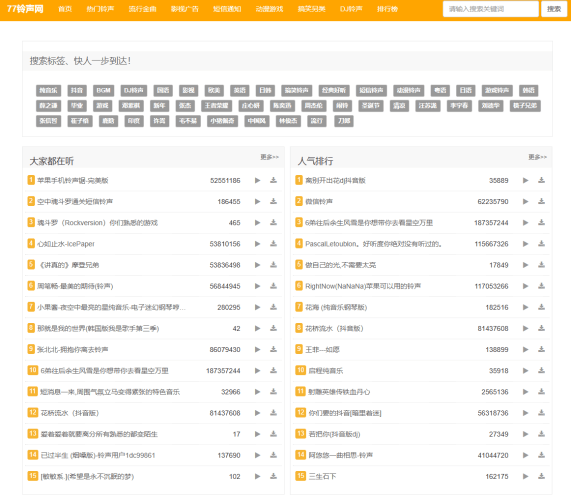Select the 筷子兄弟 tag
The width and height of the screenshot is (571, 500).
[525, 106]
